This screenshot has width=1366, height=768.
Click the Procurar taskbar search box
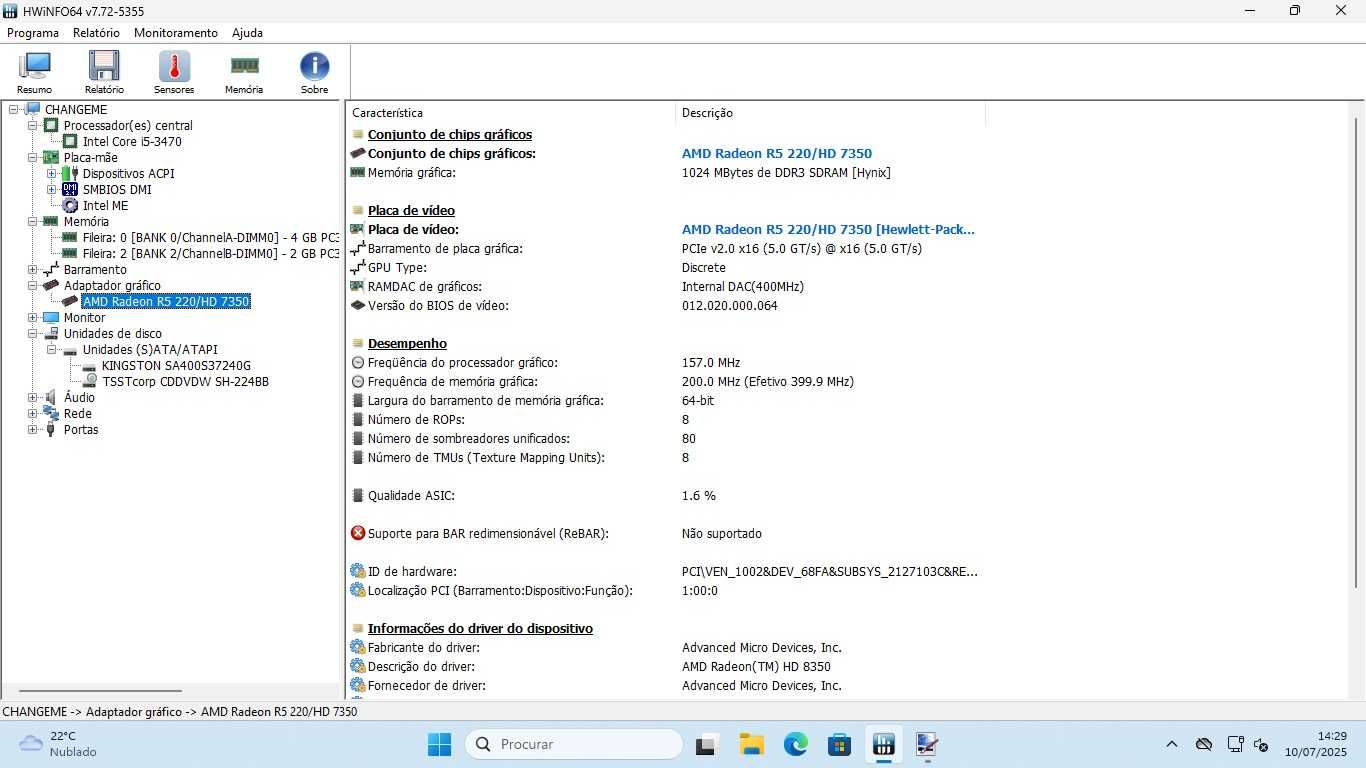[x=575, y=744]
